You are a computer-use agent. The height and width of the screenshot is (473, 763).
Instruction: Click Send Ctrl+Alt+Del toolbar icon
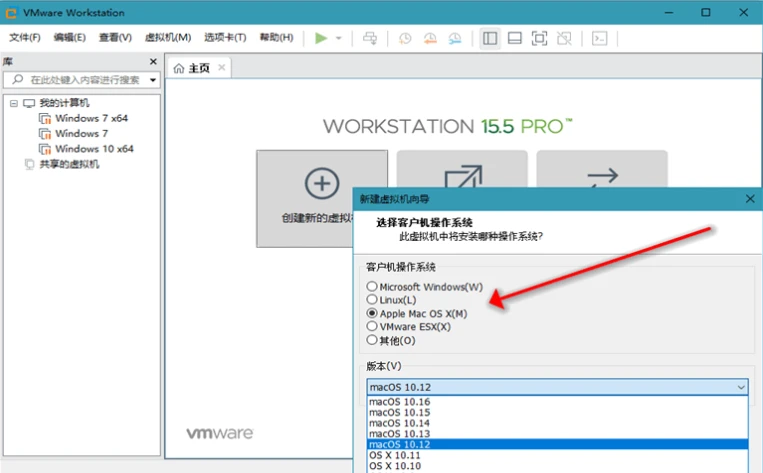[370, 38]
